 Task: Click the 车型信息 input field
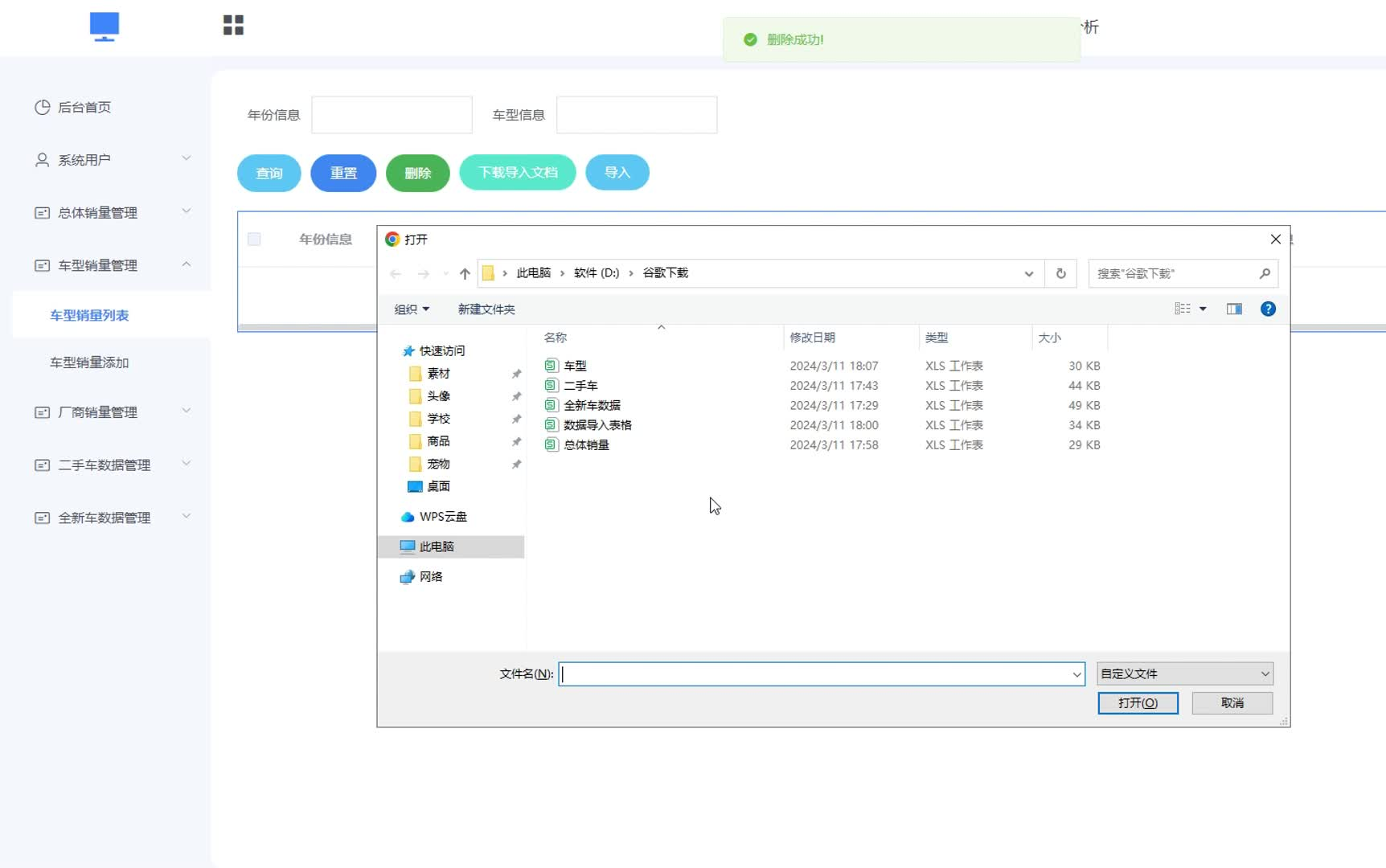pos(637,115)
